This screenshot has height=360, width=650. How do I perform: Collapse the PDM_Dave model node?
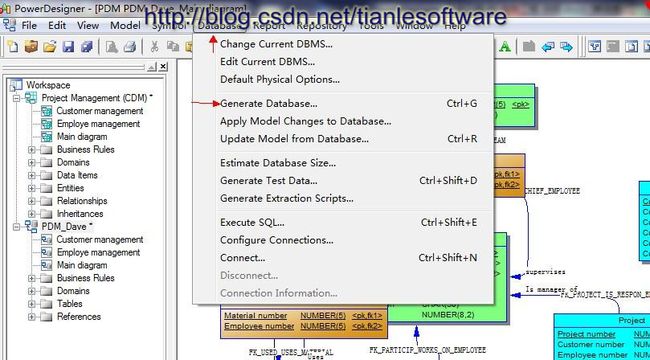17,227
